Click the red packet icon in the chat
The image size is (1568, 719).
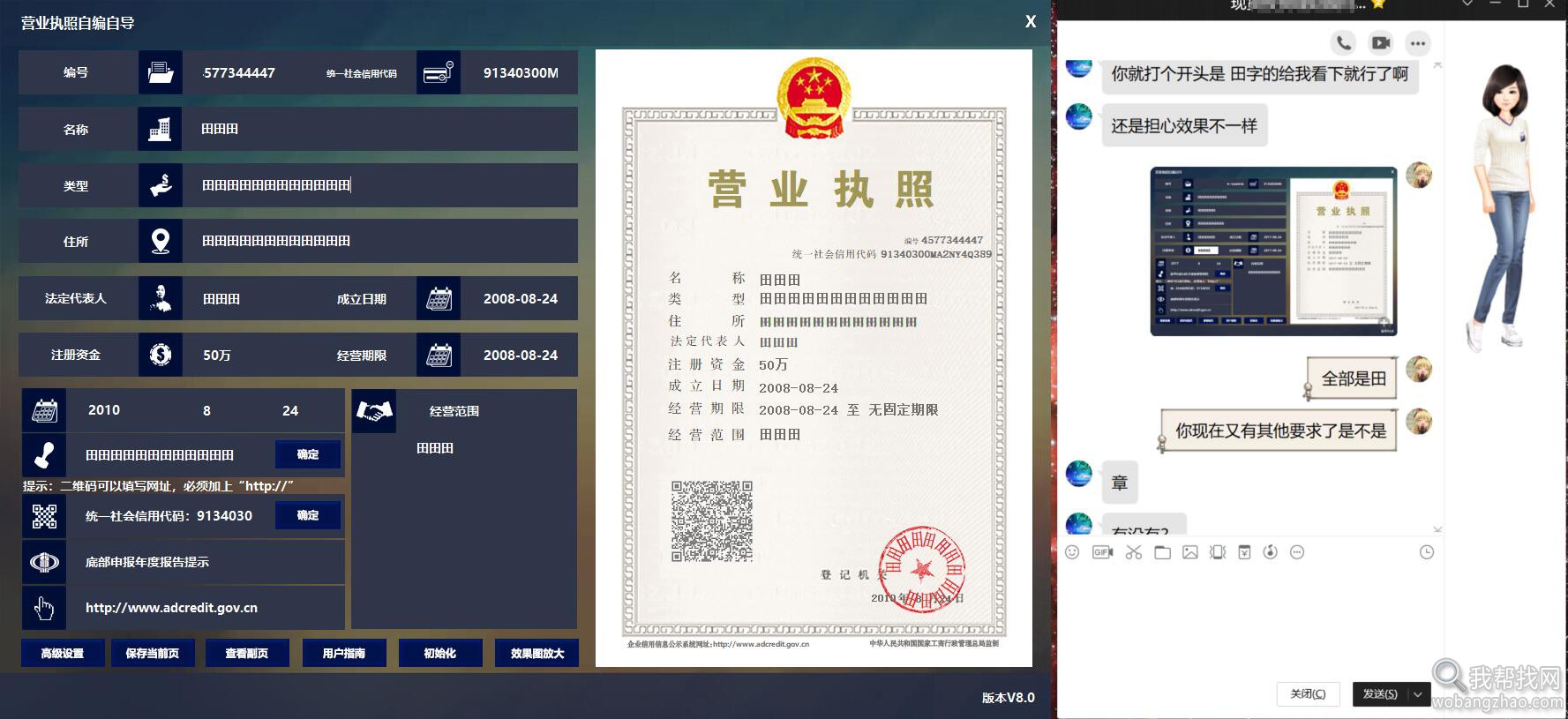(1244, 552)
